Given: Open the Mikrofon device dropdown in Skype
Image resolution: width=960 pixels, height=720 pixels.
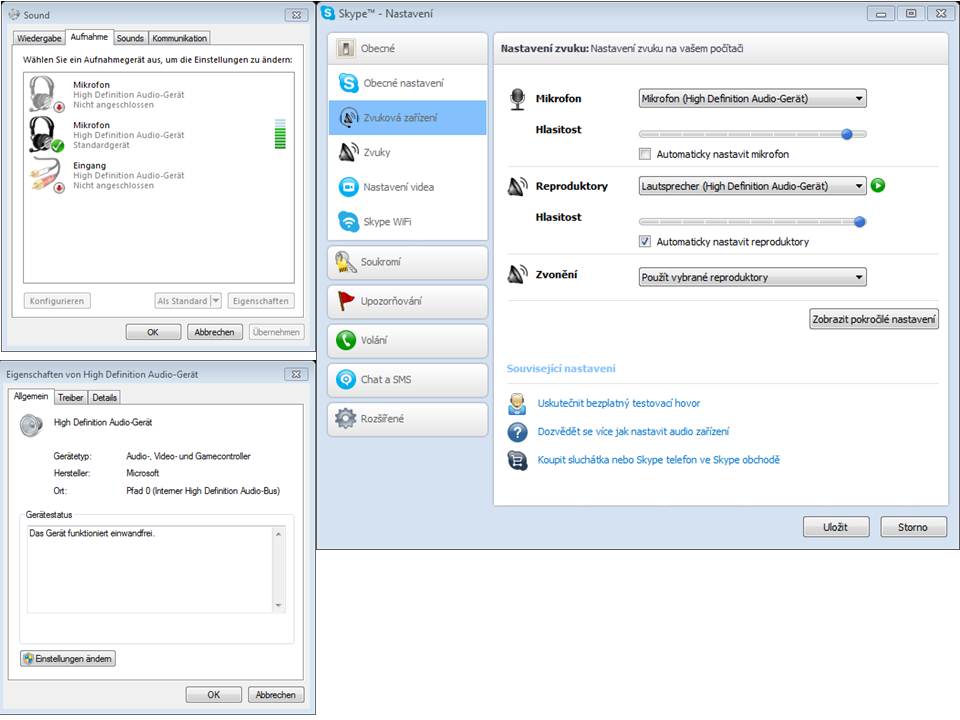Looking at the screenshot, I should (752, 99).
